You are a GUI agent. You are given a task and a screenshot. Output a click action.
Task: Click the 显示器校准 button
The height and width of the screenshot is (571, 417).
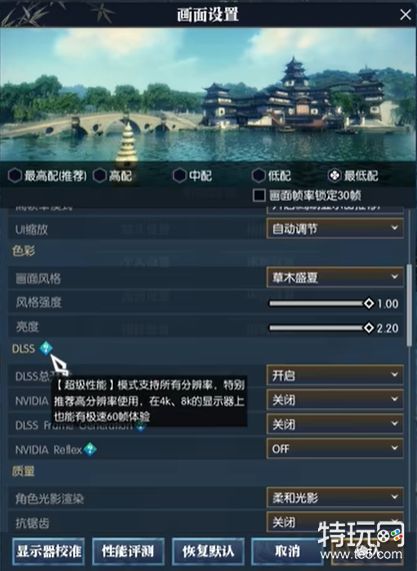48,551
